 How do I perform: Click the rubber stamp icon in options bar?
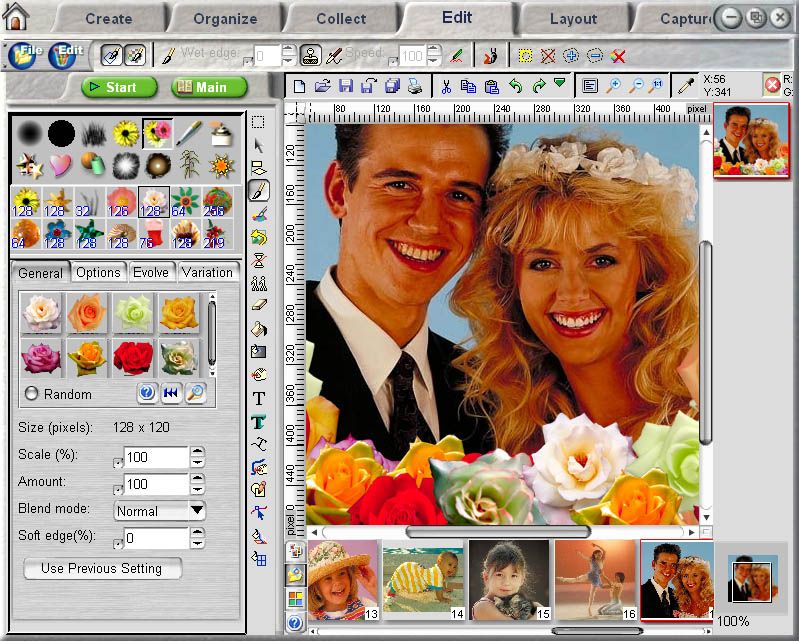pyautogui.click(x=310, y=55)
